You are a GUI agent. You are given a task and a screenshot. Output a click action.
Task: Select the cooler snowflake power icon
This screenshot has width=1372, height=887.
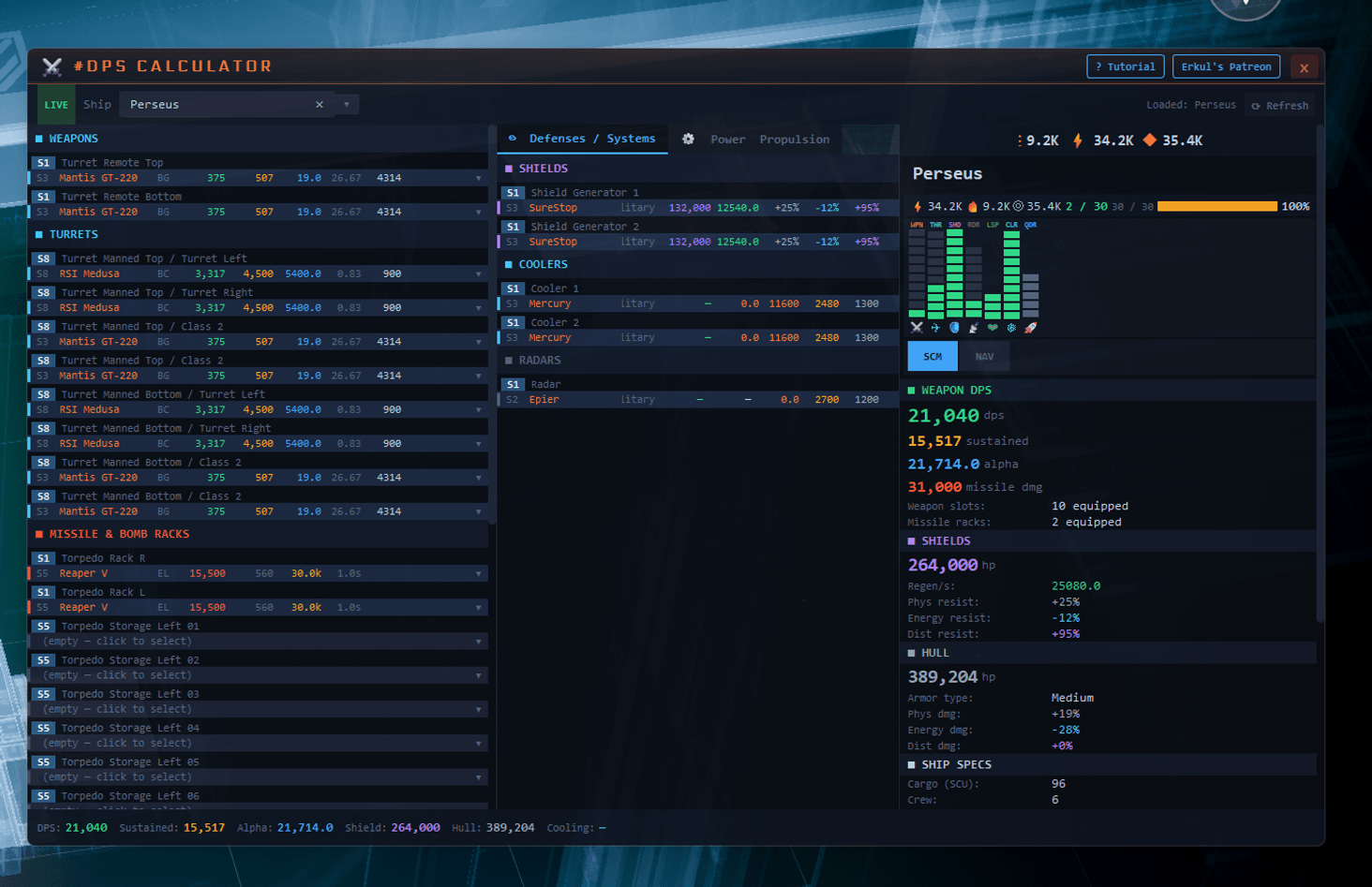coord(1011,328)
